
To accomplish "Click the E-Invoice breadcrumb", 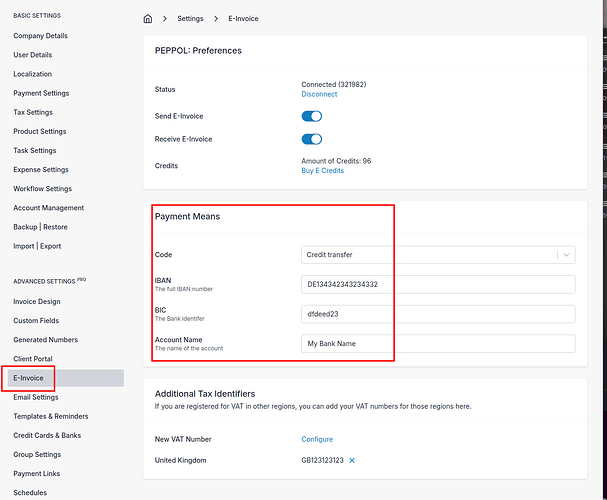I will [x=243, y=19].
